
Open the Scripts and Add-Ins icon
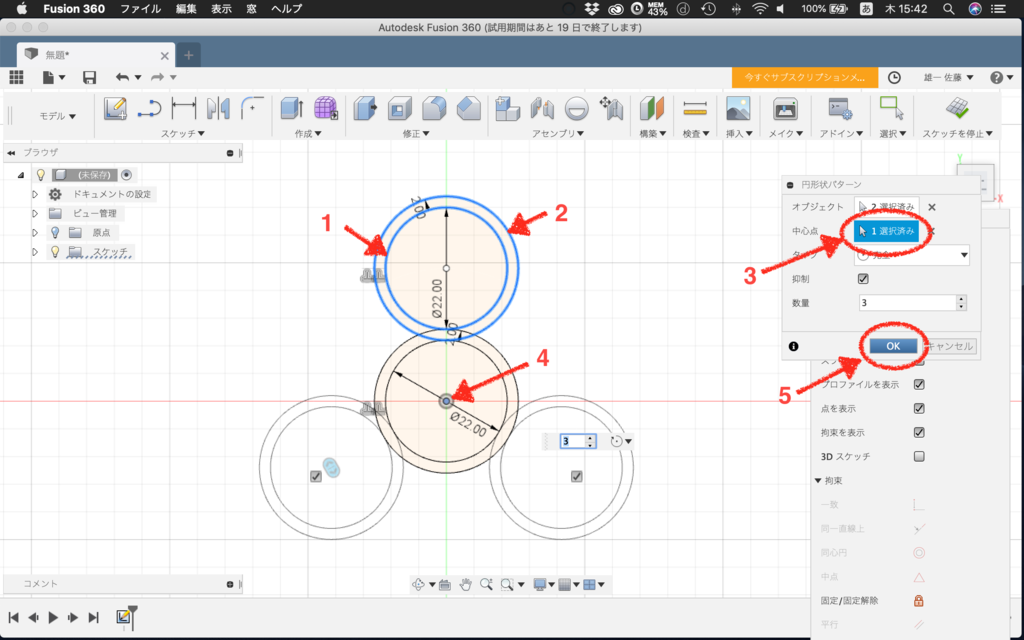tap(839, 108)
